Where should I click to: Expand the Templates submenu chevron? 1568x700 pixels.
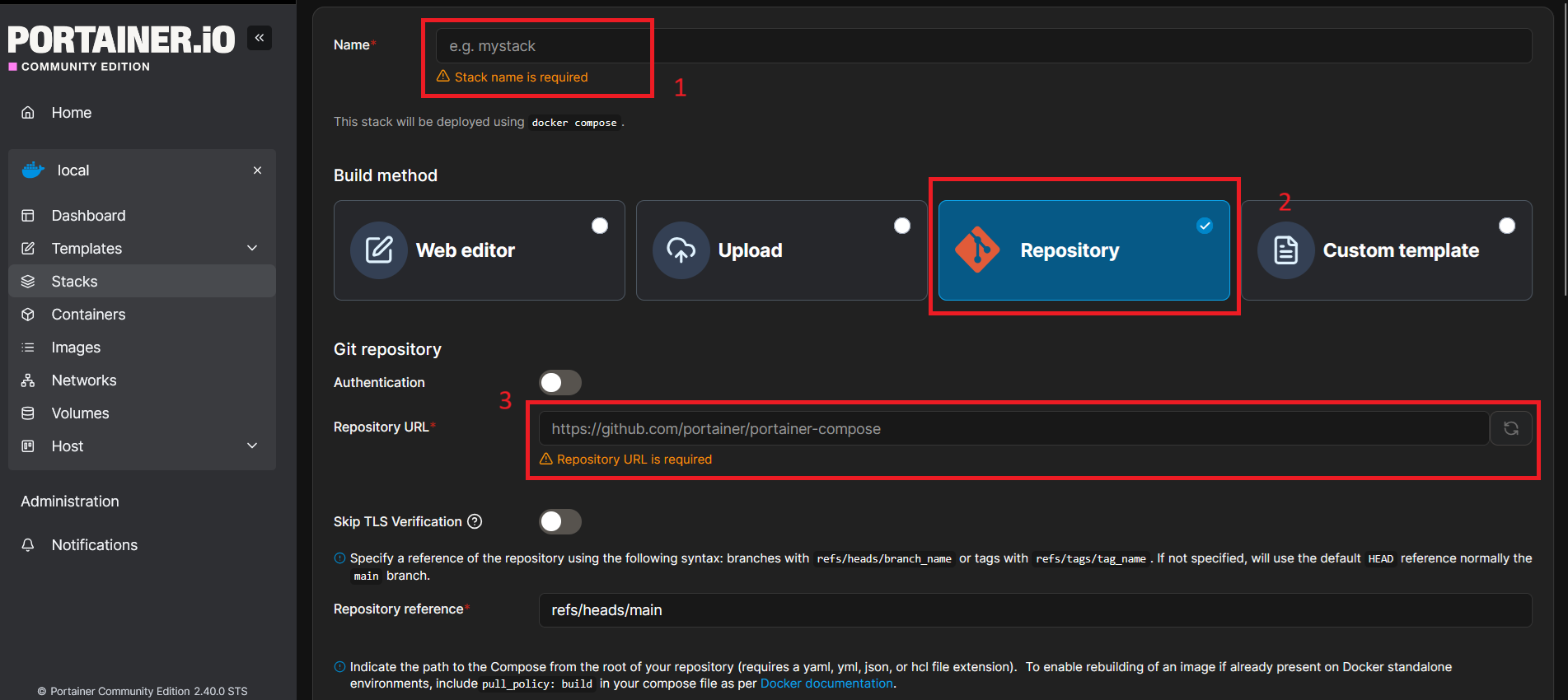point(252,249)
